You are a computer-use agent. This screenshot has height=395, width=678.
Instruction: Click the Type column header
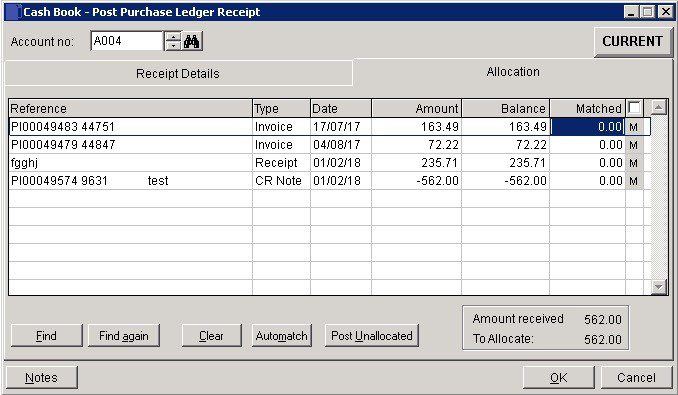pyautogui.click(x=281, y=108)
